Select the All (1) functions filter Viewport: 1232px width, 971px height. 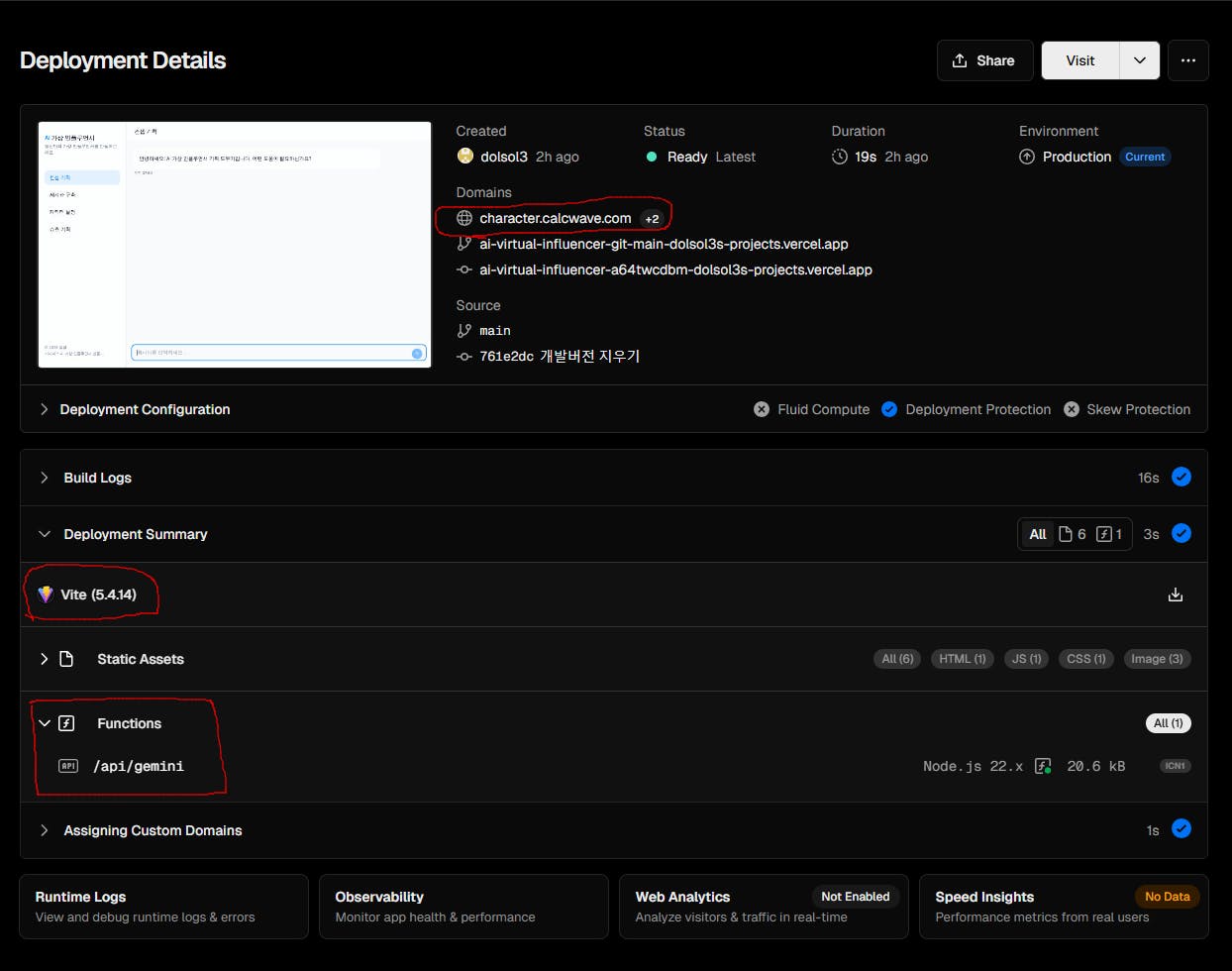coord(1169,723)
